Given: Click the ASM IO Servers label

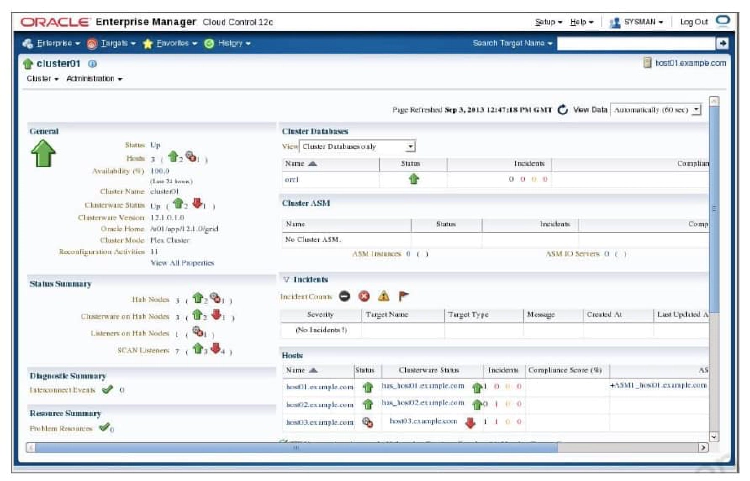Looking at the screenshot, I should click(x=573, y=254).
